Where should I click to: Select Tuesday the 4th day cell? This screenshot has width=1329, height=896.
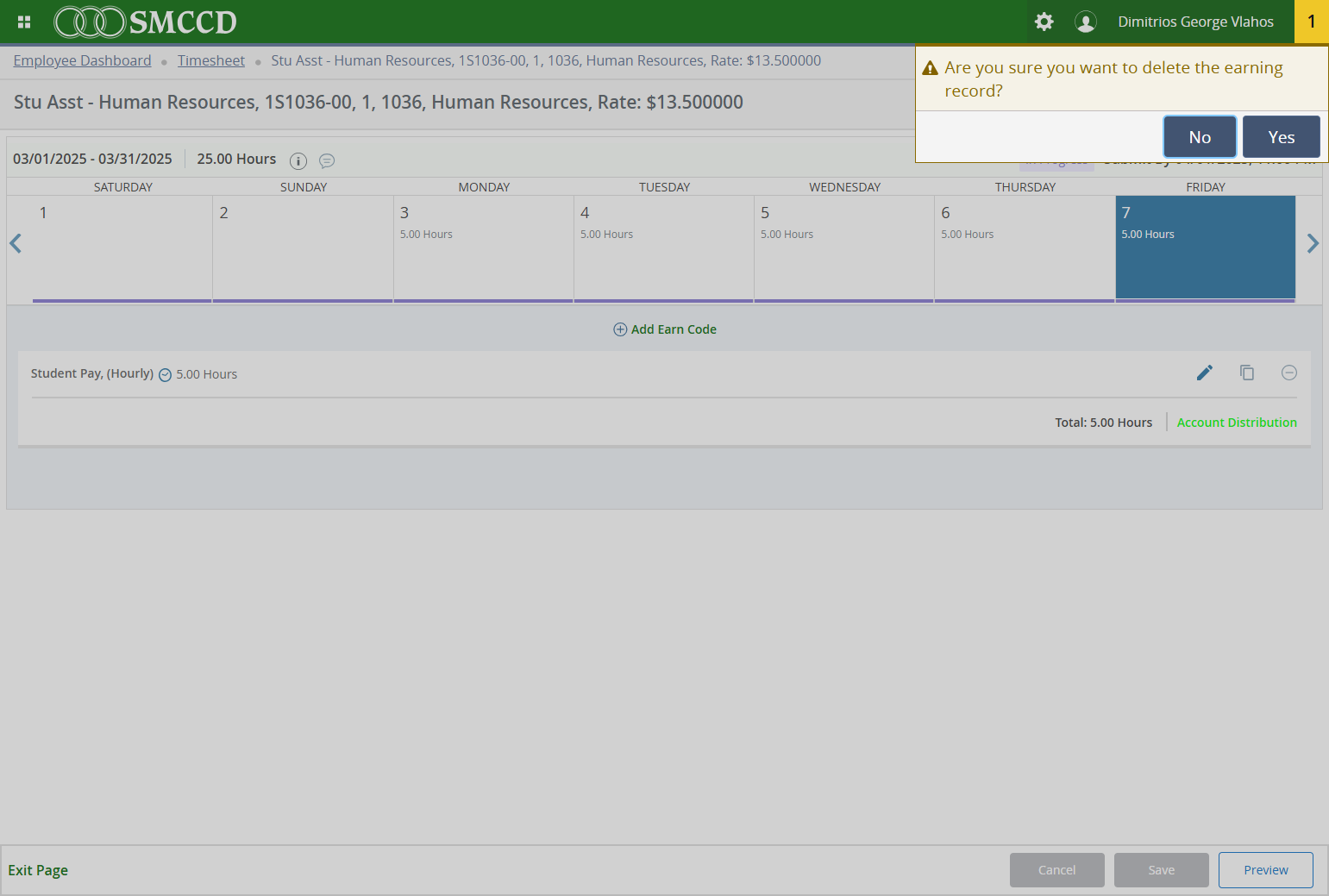coord(664,248)
